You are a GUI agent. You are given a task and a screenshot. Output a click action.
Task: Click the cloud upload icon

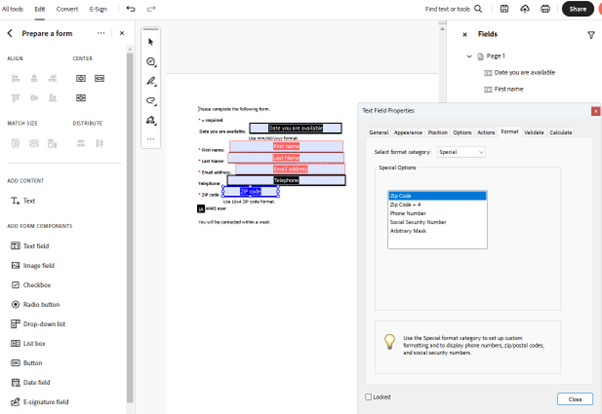525,9
